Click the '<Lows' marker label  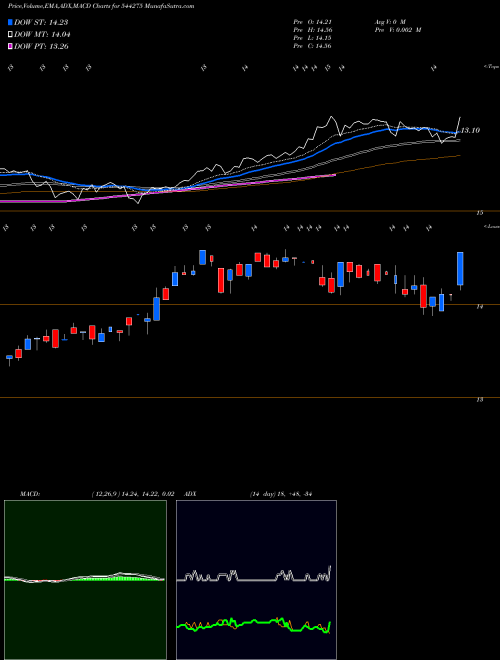pyautogui.click(x=491, y=226)
